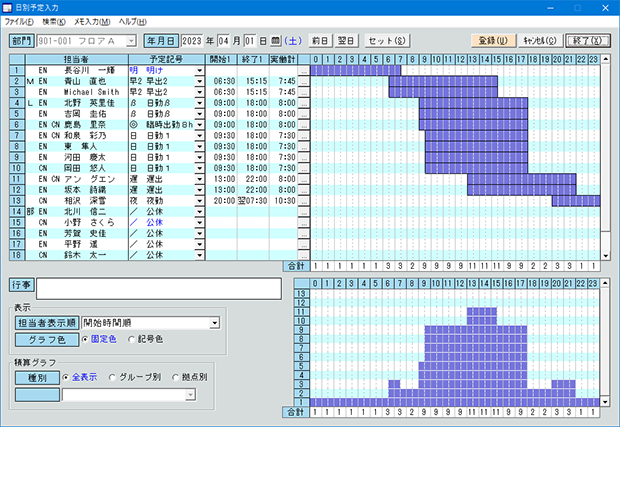Click the 登録(U) register button
Viewport: 620px width, 482px height.
[493, 41]
